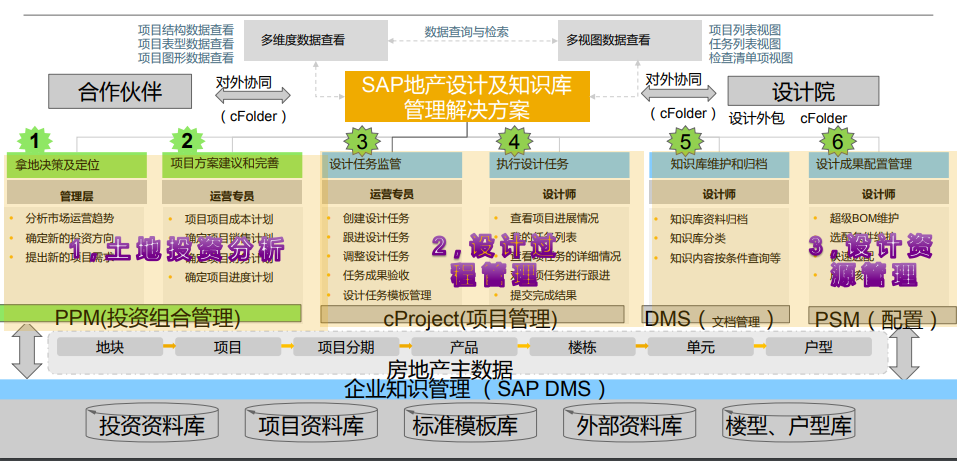Click 设计师 under 执行设计任务

tap(559, 194)
